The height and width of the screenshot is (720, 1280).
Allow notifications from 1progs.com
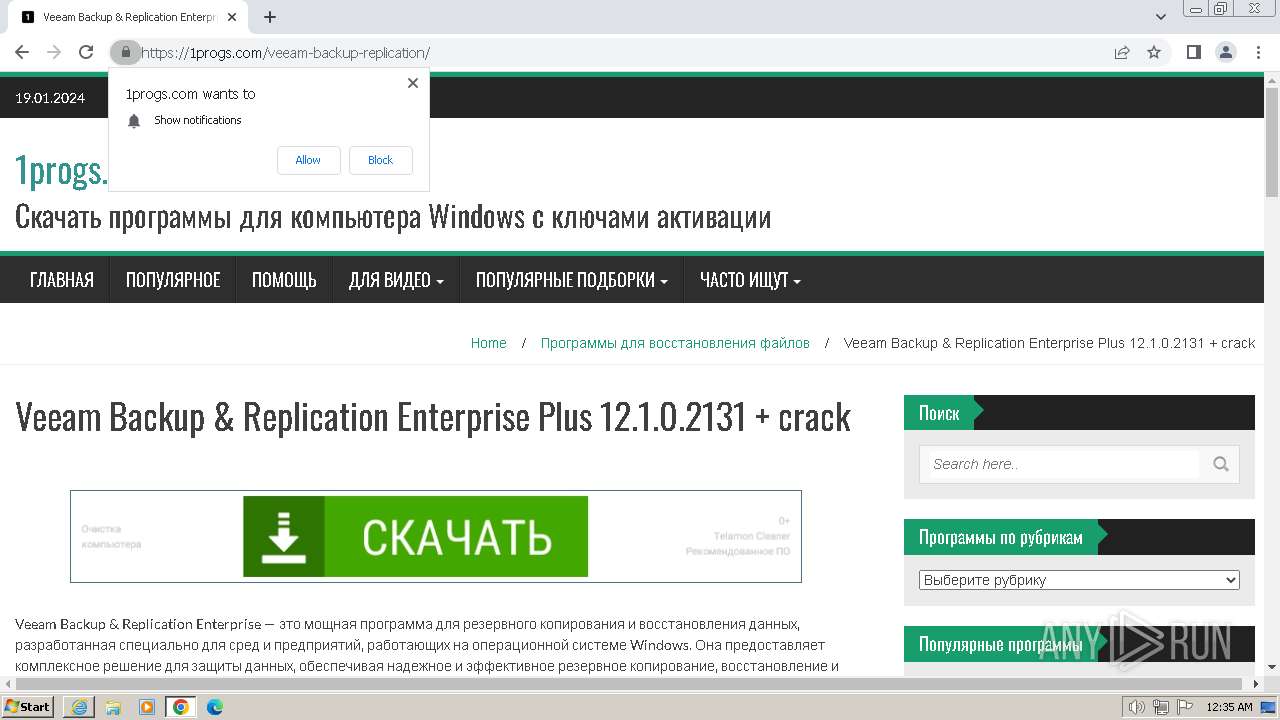[x=308, y=160]
